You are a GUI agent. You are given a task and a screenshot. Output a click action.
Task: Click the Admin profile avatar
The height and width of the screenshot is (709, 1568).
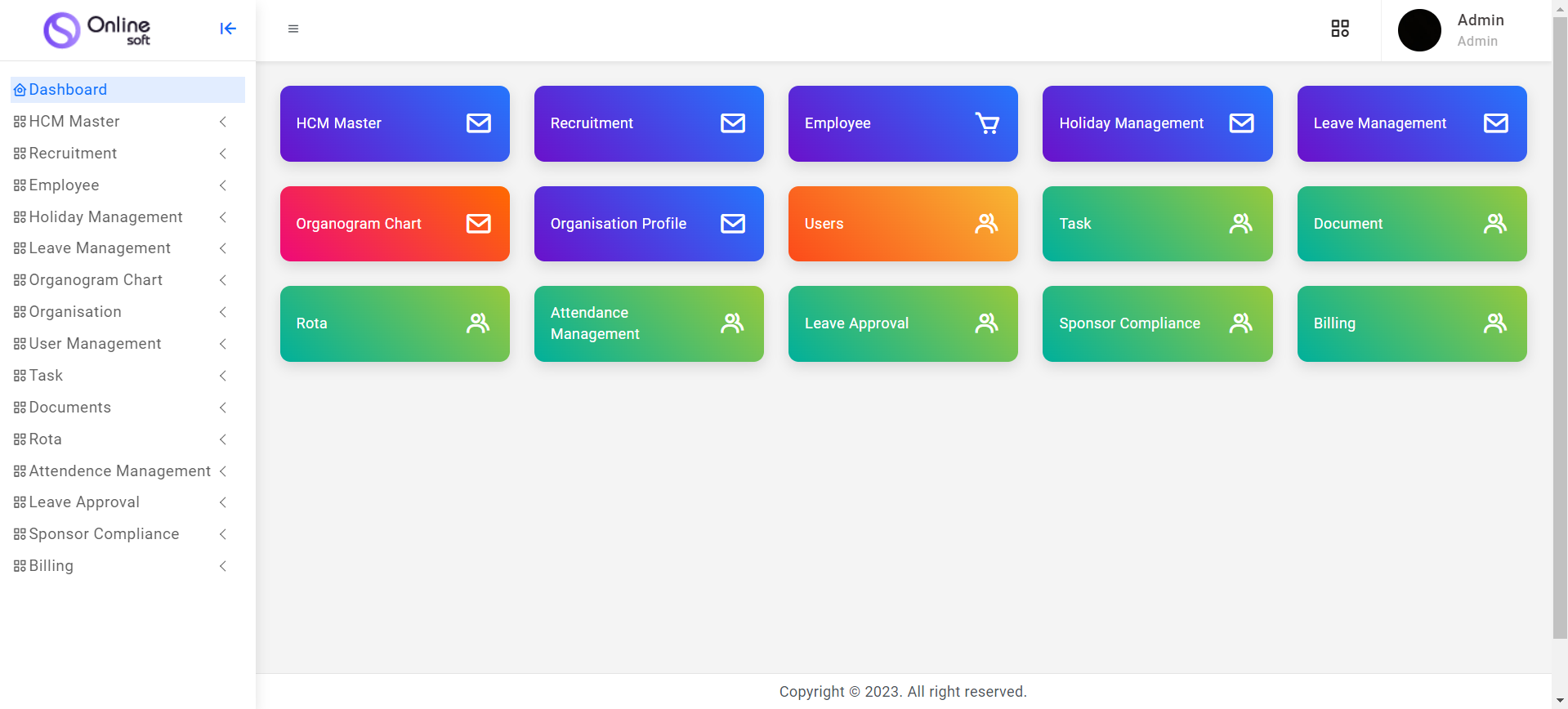[1419, 30]
